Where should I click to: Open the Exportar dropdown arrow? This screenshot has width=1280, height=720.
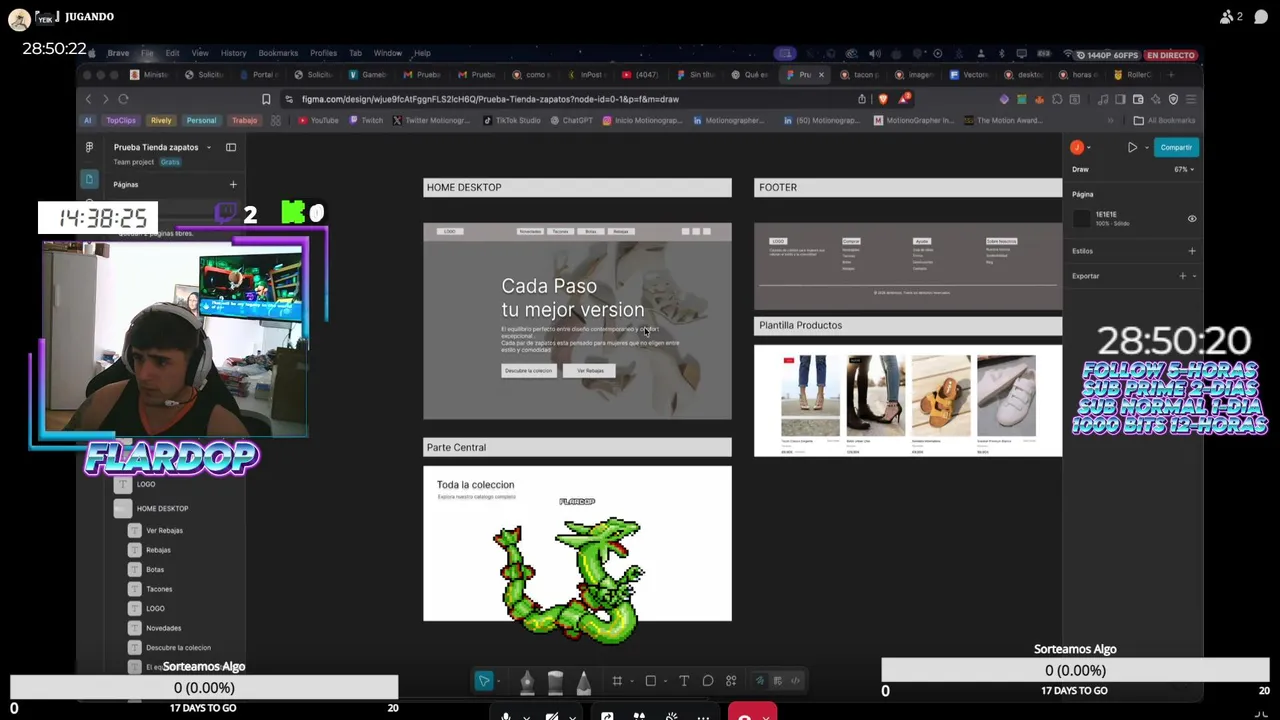pyautogui.click(x=1194, y=276)
